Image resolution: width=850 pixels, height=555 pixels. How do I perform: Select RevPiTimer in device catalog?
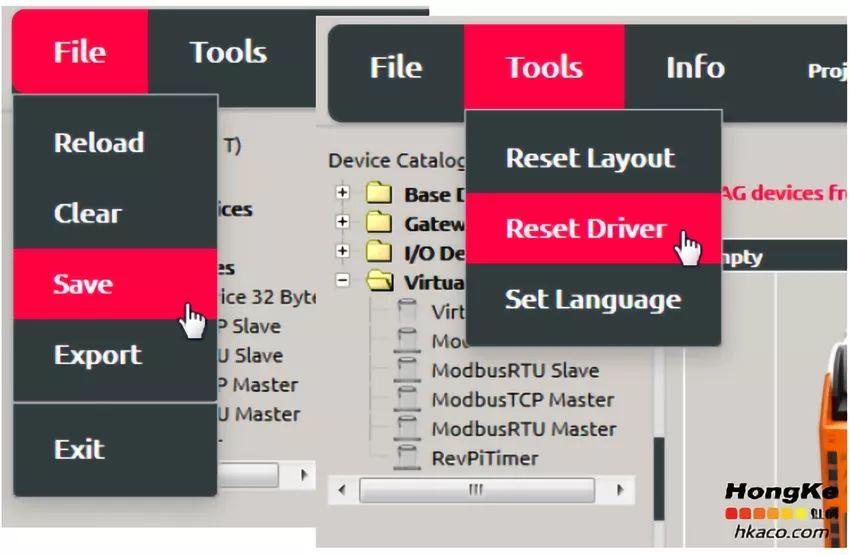coord(485,459)
